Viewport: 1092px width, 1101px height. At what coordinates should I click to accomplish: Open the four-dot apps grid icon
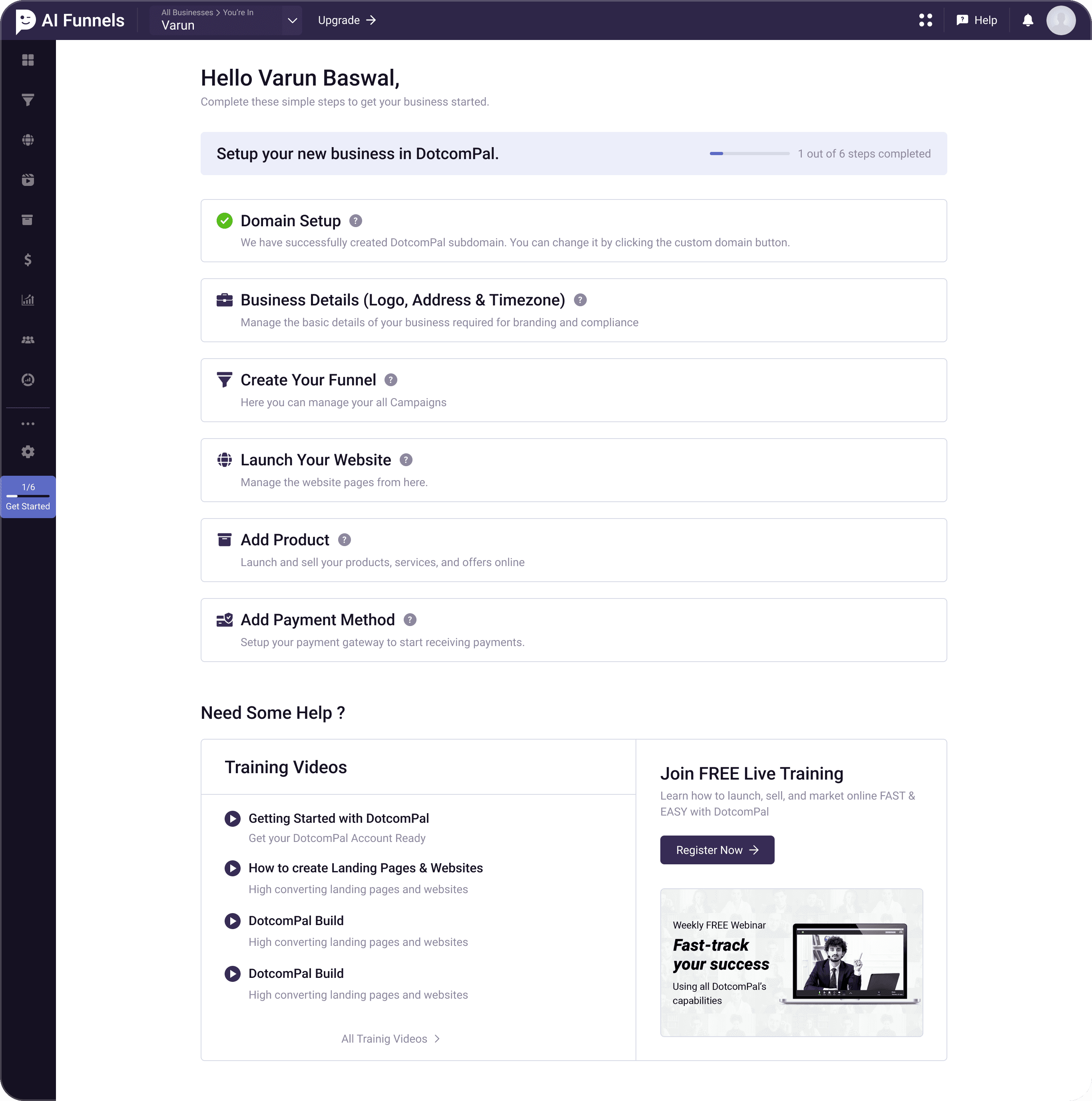tap(926, 20)
